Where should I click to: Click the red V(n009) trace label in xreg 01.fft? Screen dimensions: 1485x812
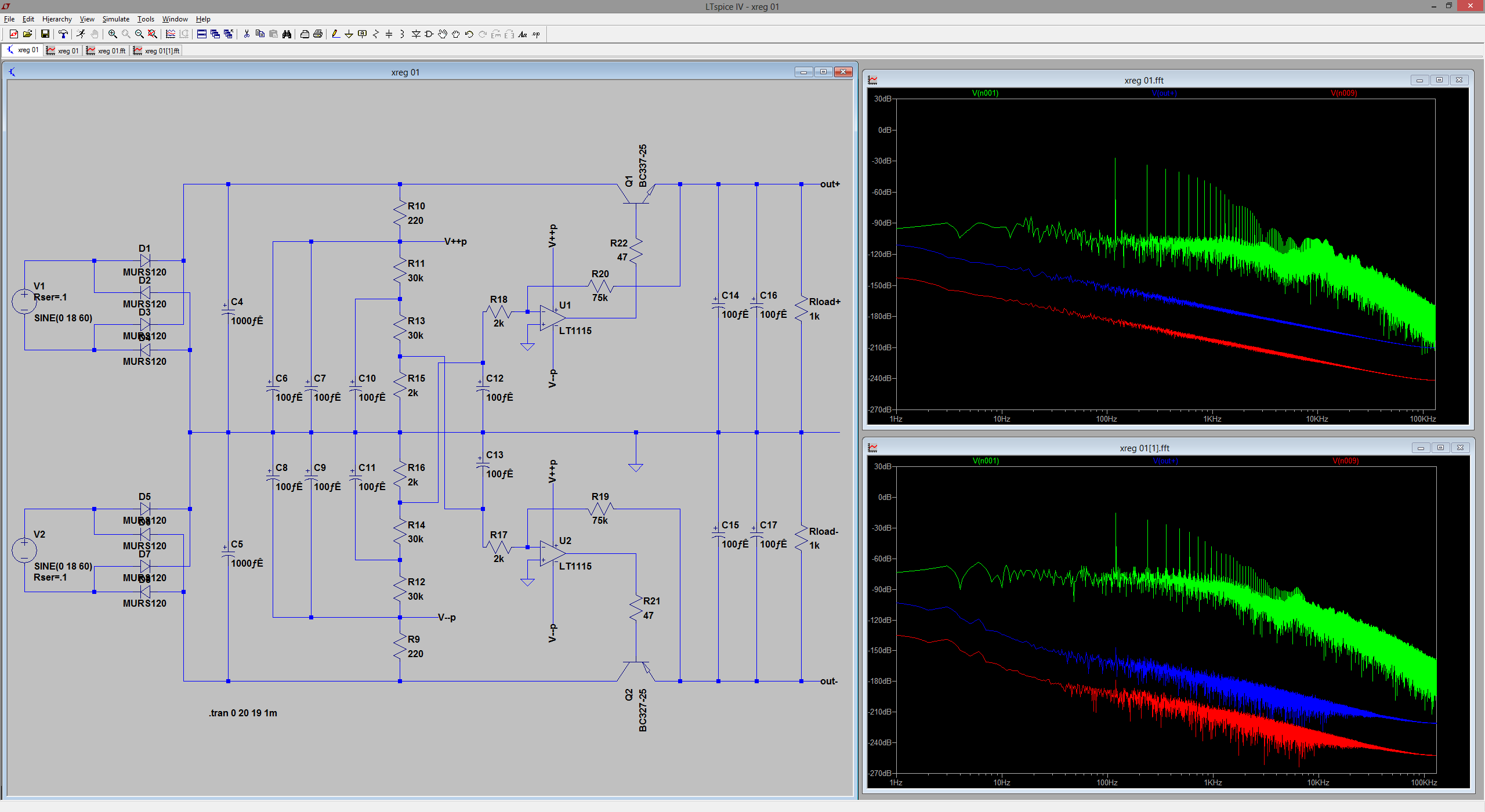coord(1344,93)
